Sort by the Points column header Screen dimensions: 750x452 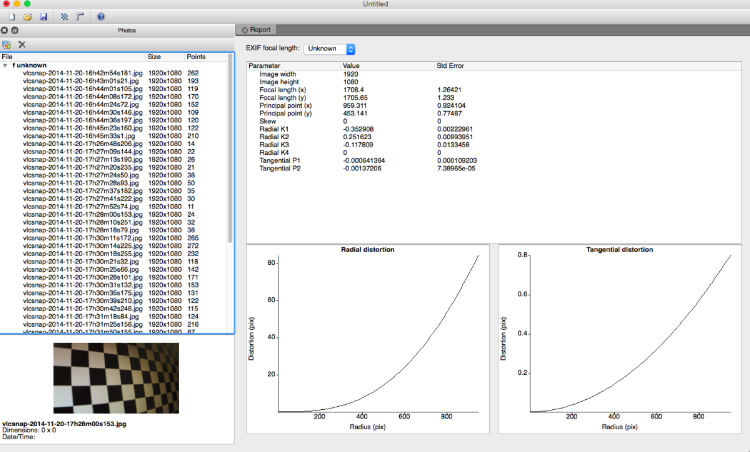pyautogui.click(x=196, y=56)
